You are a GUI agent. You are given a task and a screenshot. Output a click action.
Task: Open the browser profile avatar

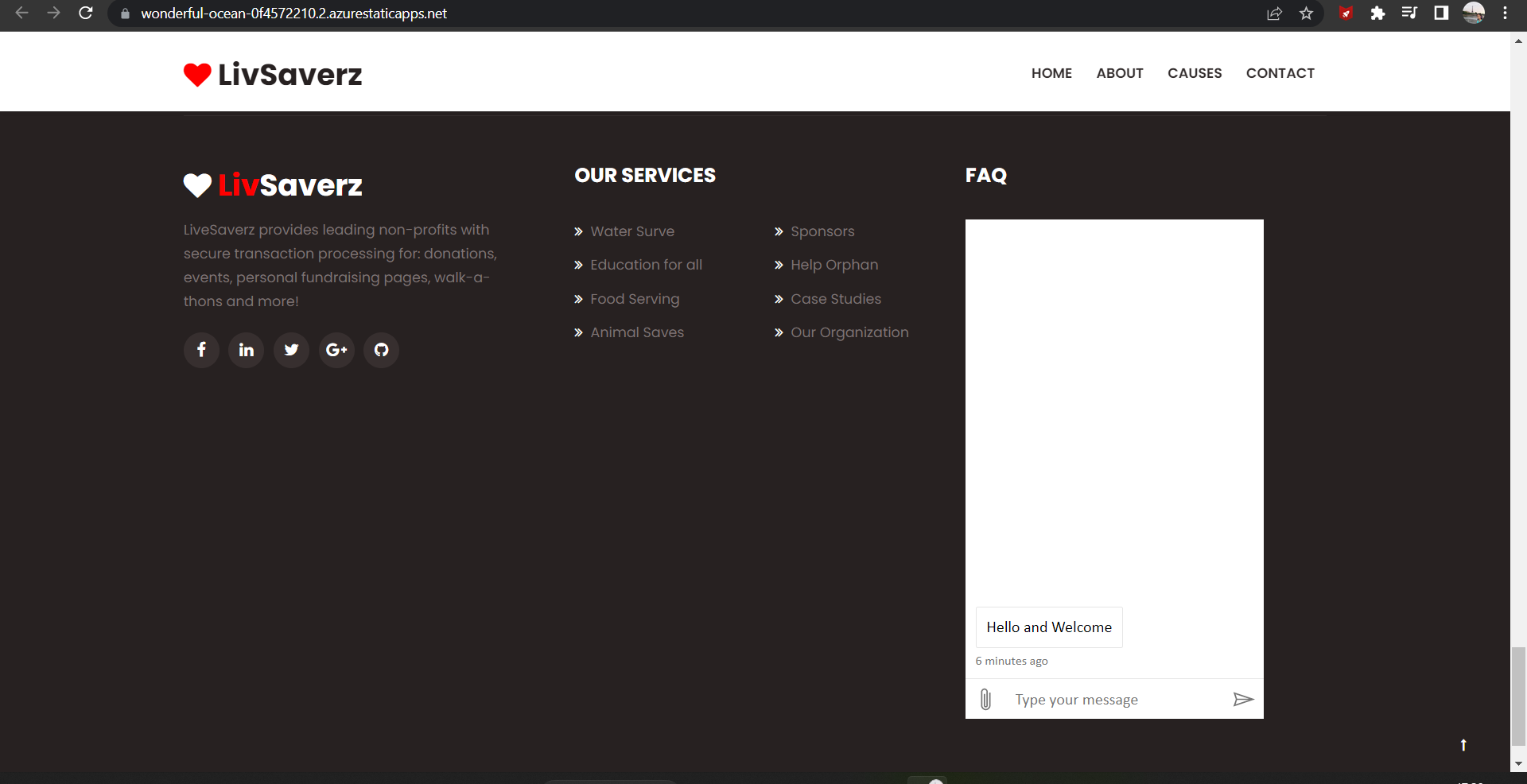(1474, 13)
